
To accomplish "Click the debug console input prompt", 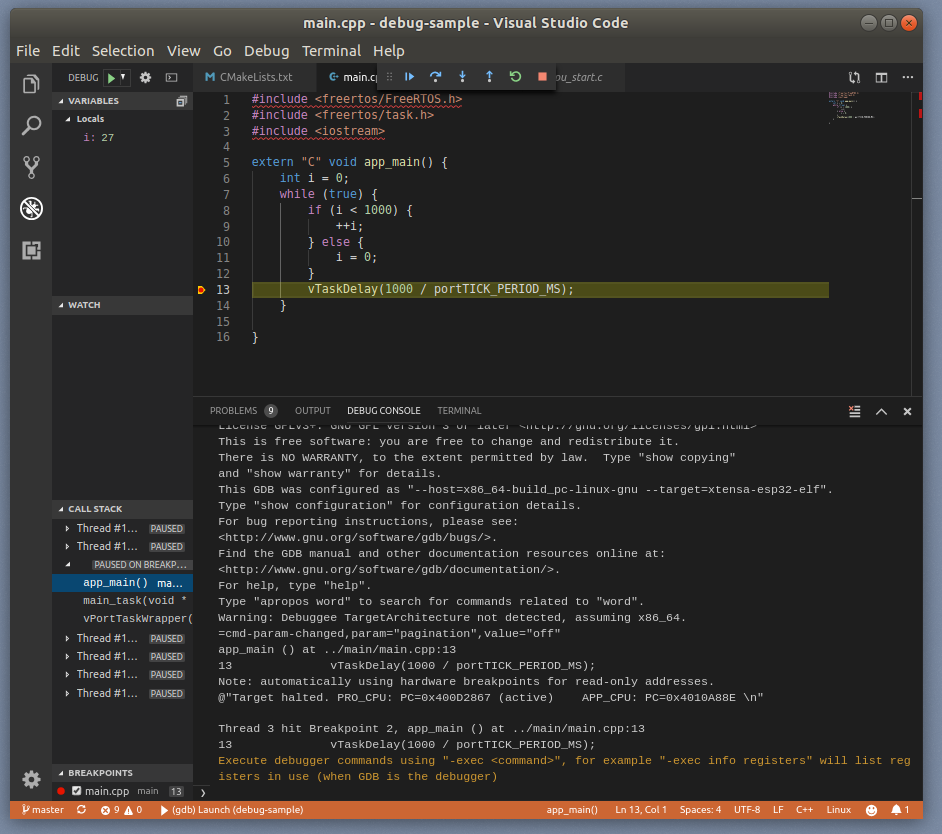I will (559, 792).
